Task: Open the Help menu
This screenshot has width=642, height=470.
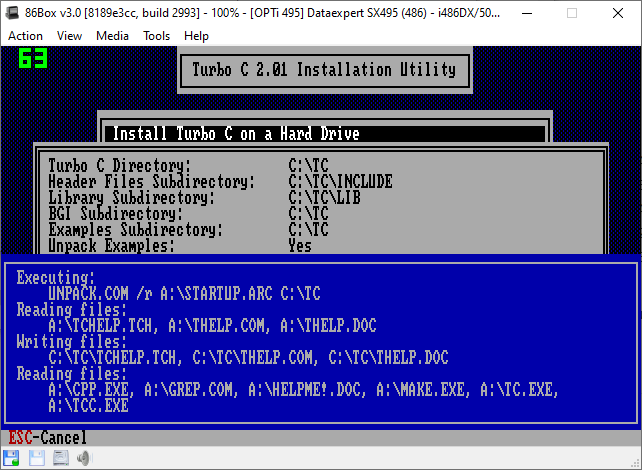Action: tap(197, 35)
